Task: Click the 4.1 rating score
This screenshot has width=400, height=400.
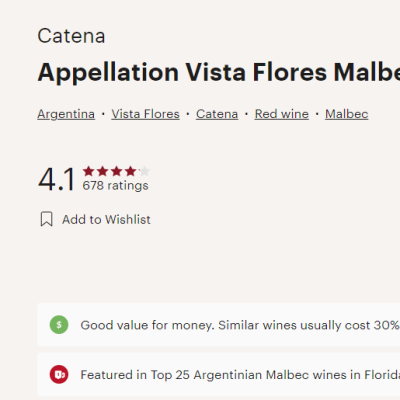Action: click(x=57, y=179)
